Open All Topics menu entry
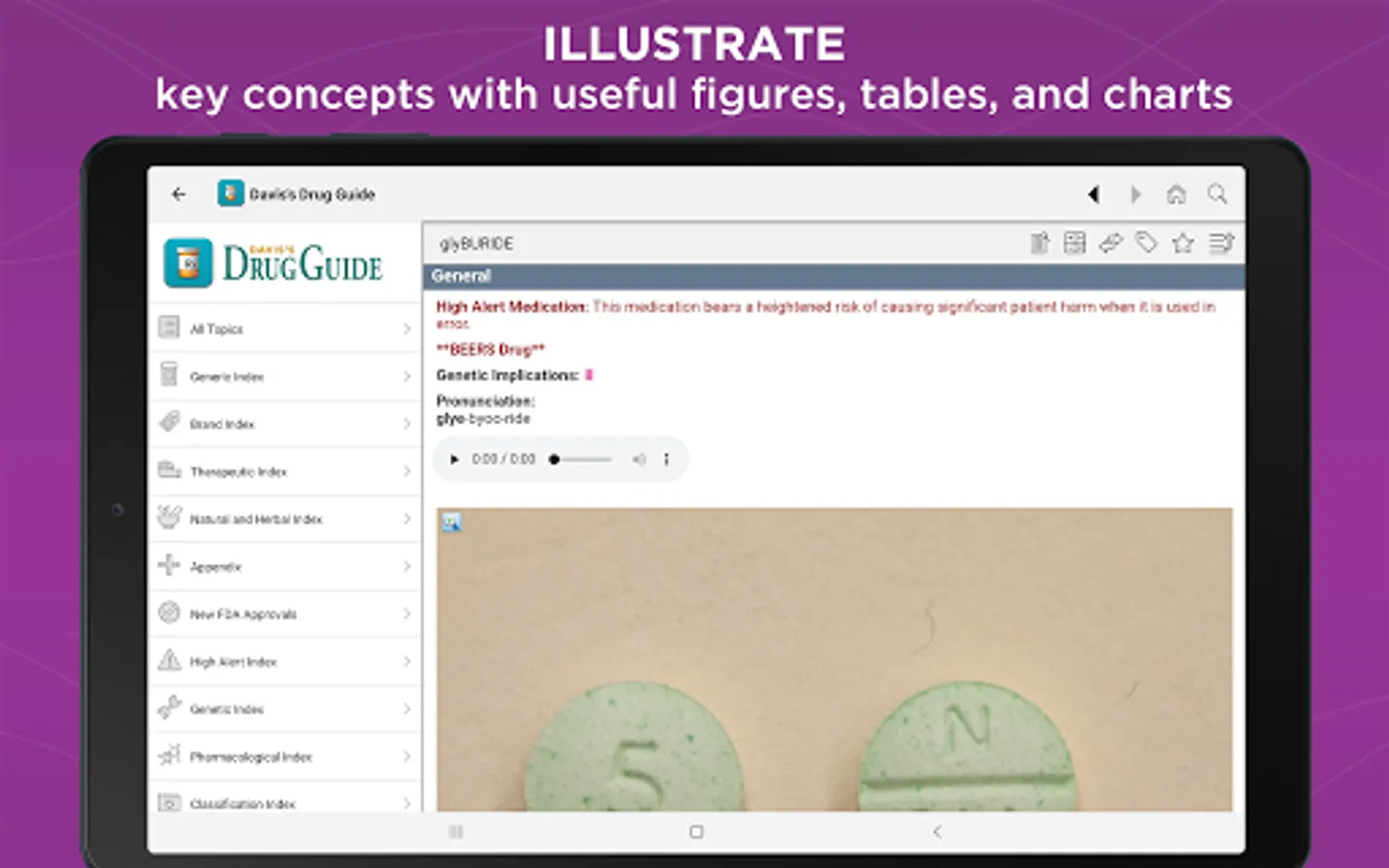 [x=286, y=329]
